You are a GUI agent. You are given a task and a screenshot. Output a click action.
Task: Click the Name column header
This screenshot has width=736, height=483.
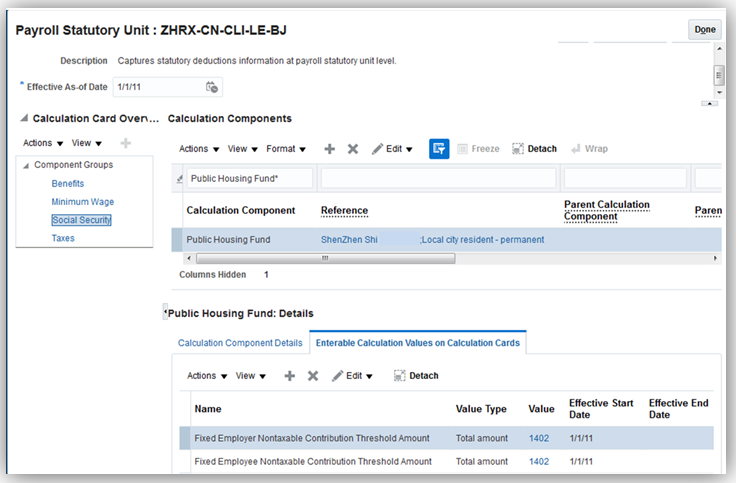208,409
